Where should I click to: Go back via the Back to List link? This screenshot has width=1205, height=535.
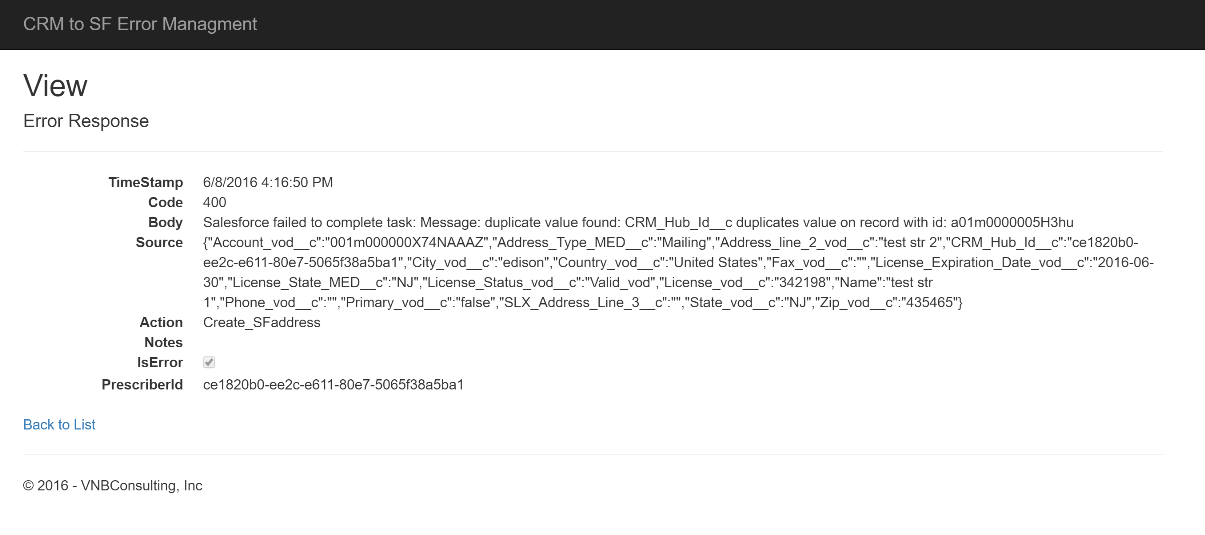point(59,425)
